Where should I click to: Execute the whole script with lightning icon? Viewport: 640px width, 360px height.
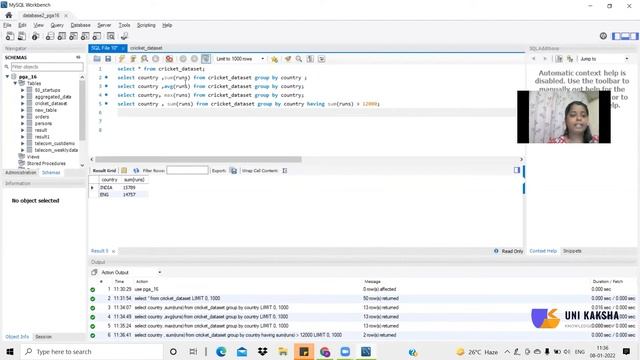pos(122,59)
